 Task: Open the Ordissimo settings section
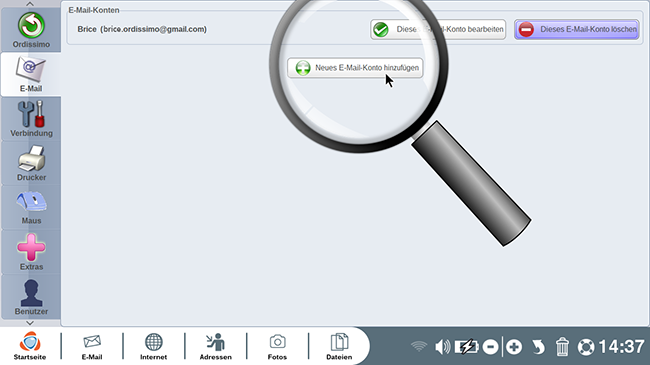[x=31, y=30]
